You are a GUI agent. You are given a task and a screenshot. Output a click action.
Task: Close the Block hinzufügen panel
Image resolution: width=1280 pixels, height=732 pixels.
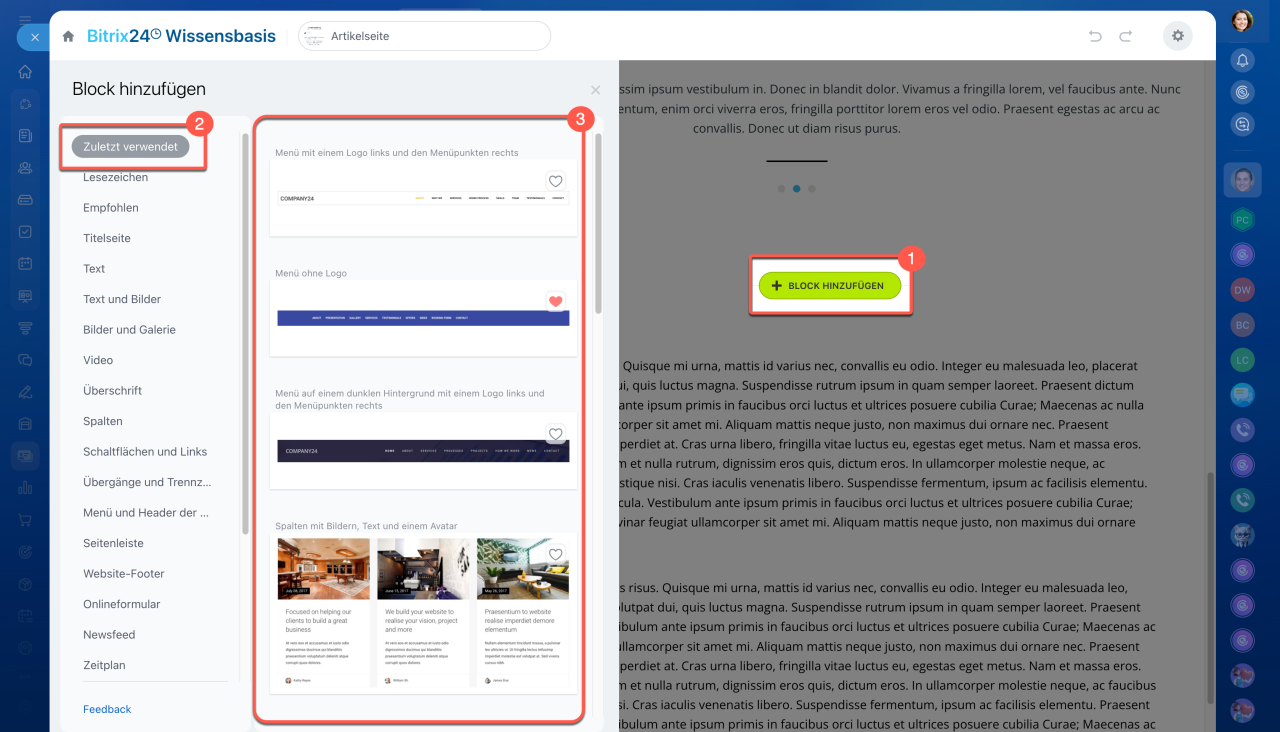pos(596,90)
